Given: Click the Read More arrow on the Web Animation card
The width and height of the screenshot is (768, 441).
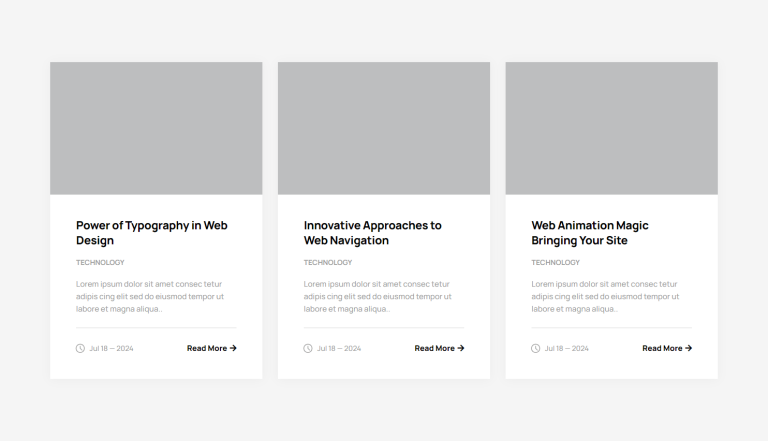Looking at the screenshot, I should [x=688, y=348].
